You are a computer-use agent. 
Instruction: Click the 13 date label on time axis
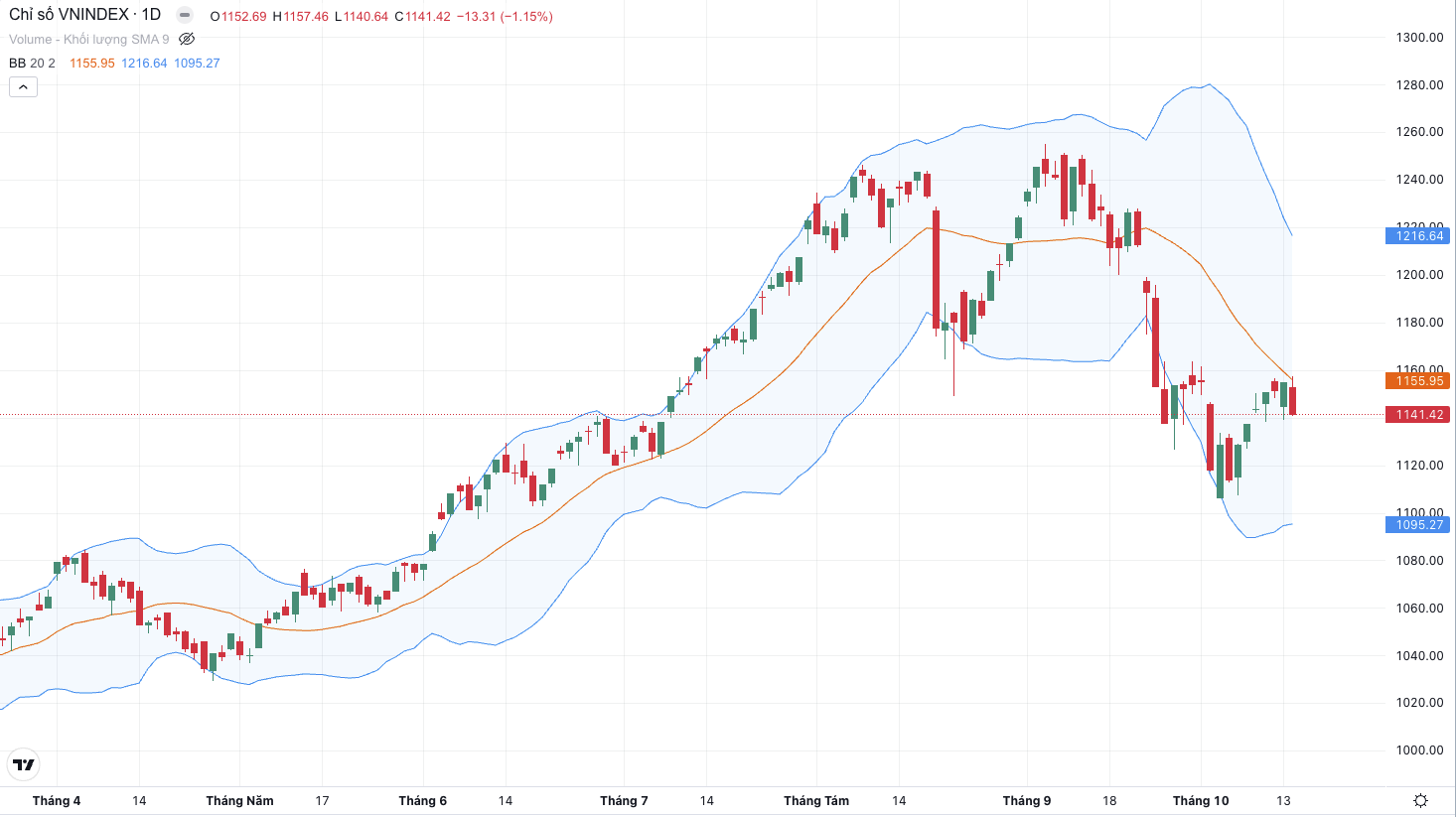[x=1283, y=801]
